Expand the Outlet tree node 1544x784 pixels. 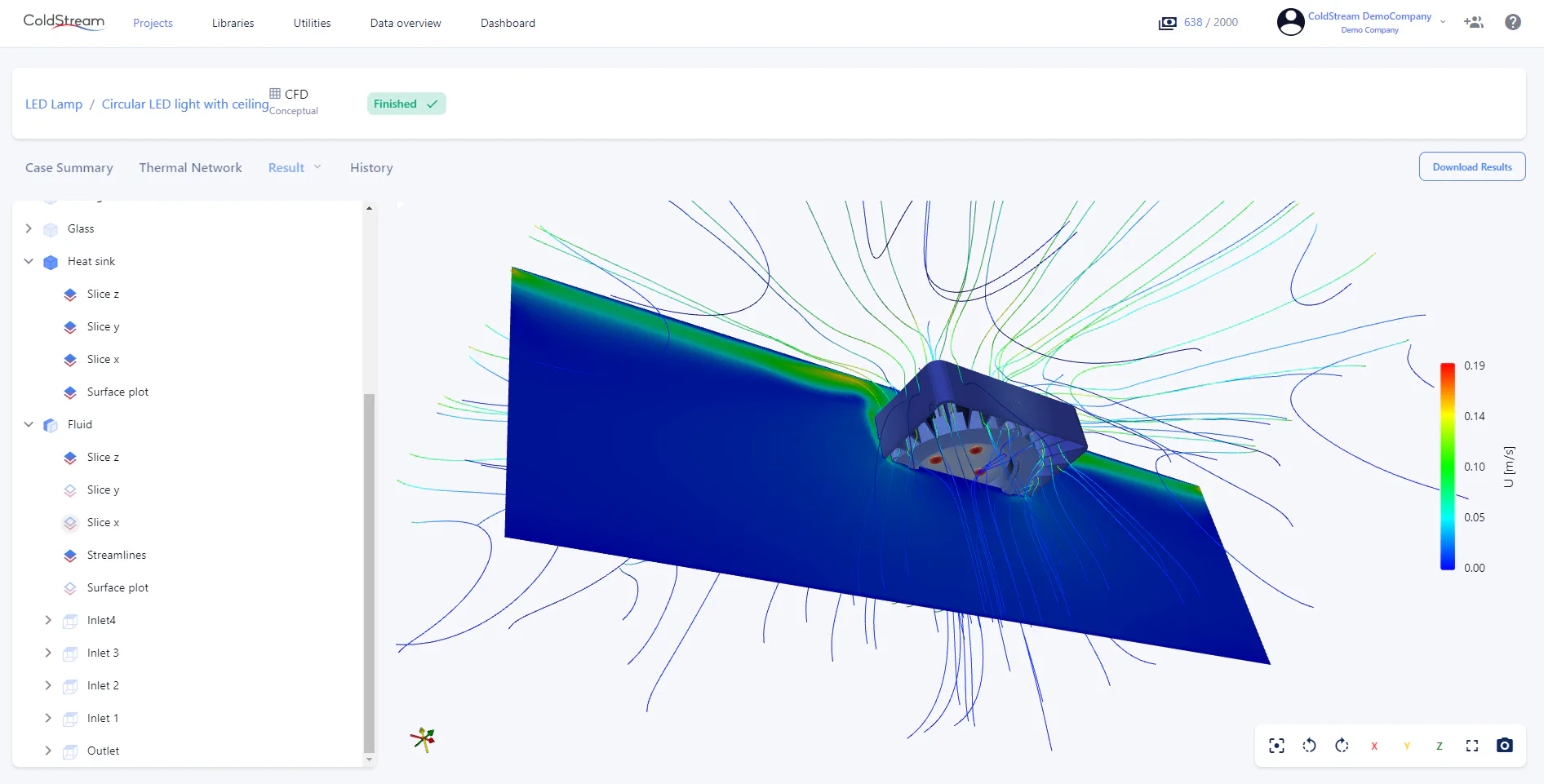pyautogui.click(x=48, y=751)
